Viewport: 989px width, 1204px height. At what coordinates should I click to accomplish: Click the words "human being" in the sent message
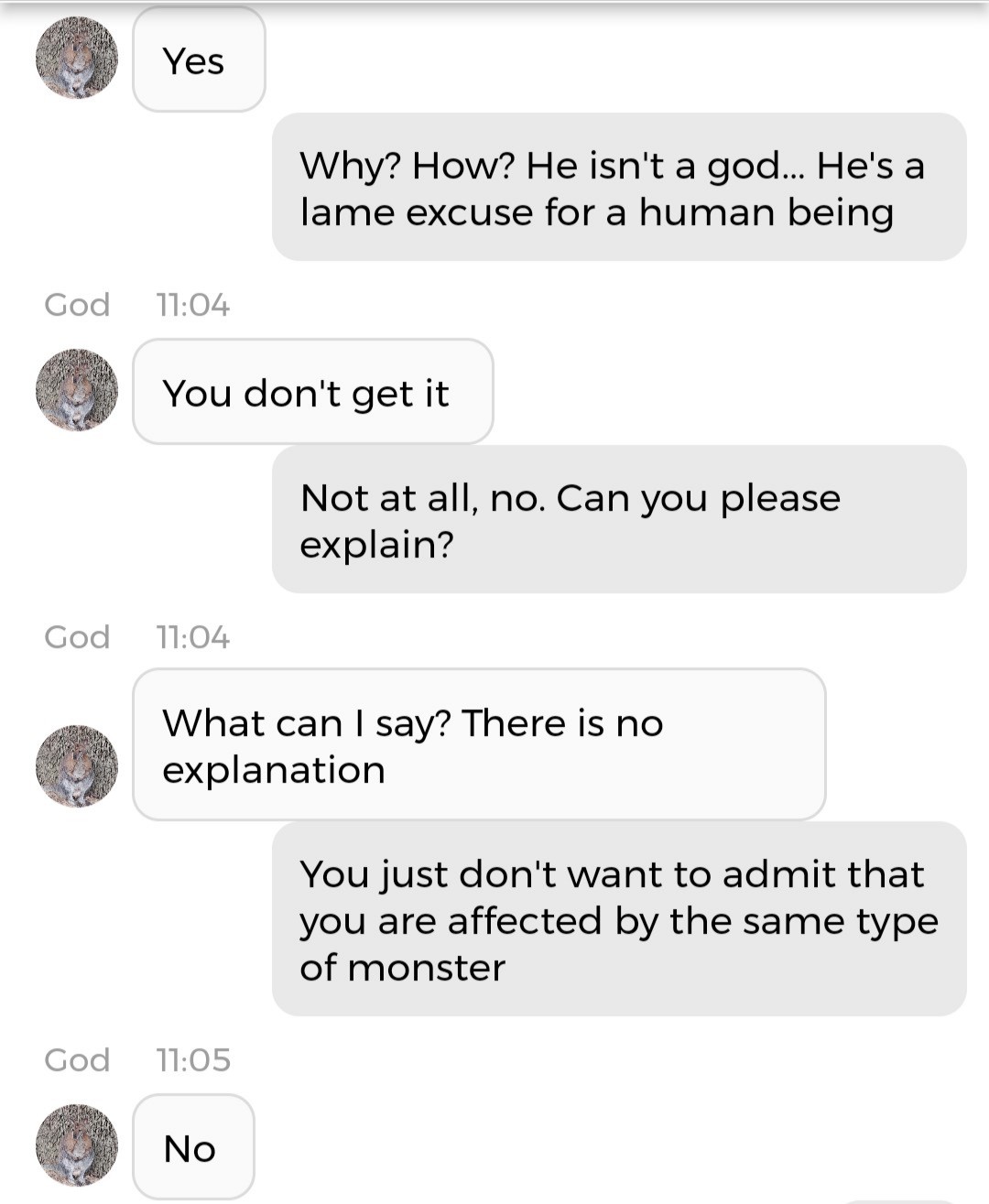tap(766, 212)
